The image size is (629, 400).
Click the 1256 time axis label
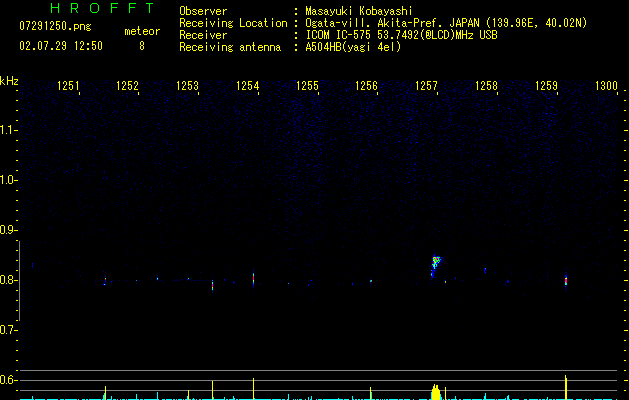pos(367,86)
